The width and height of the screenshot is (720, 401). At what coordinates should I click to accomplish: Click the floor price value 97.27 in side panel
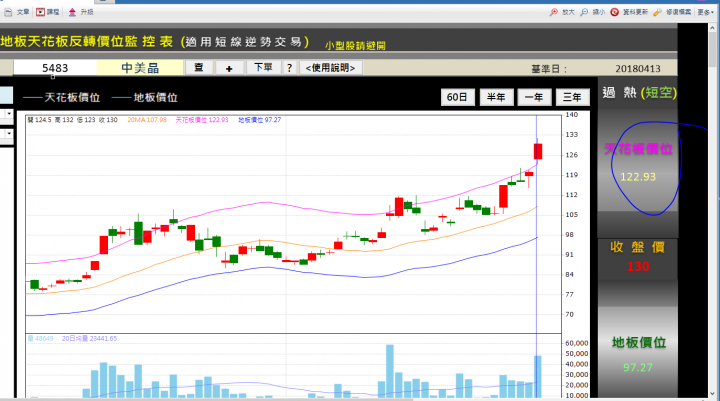[x=638, y=367]
